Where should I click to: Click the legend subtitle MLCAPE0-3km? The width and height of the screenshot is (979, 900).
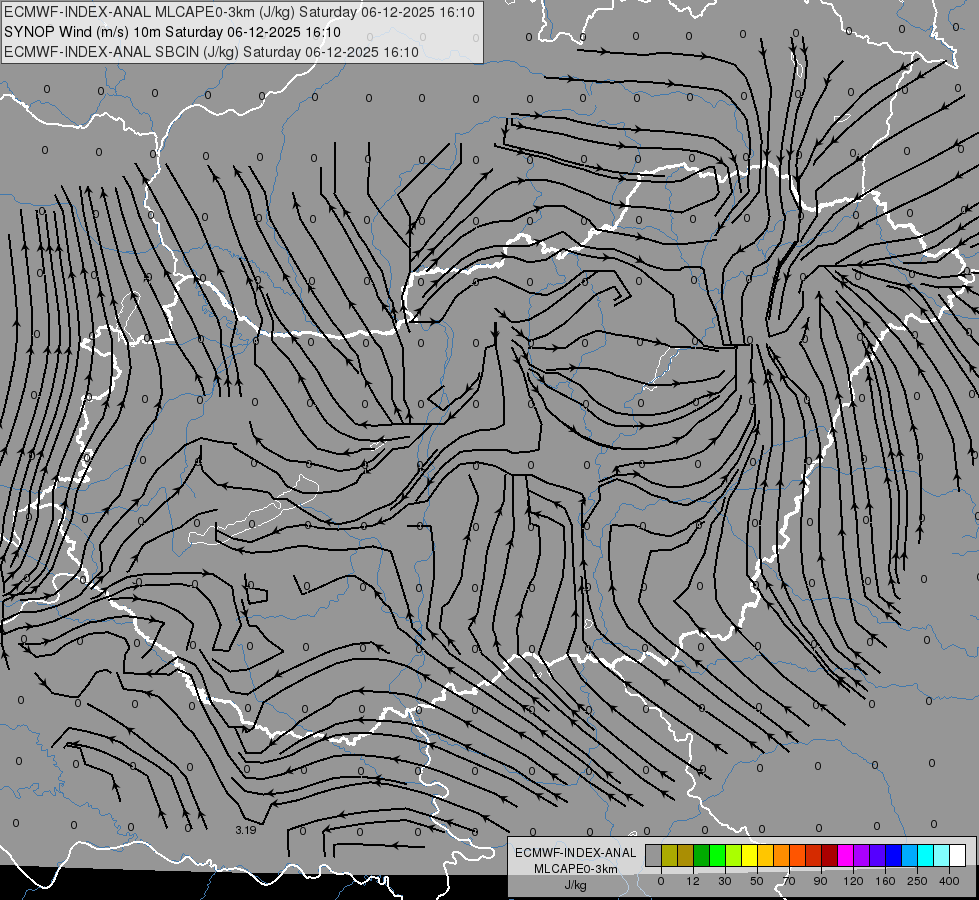pyautogui.click(x=575, y=869)
